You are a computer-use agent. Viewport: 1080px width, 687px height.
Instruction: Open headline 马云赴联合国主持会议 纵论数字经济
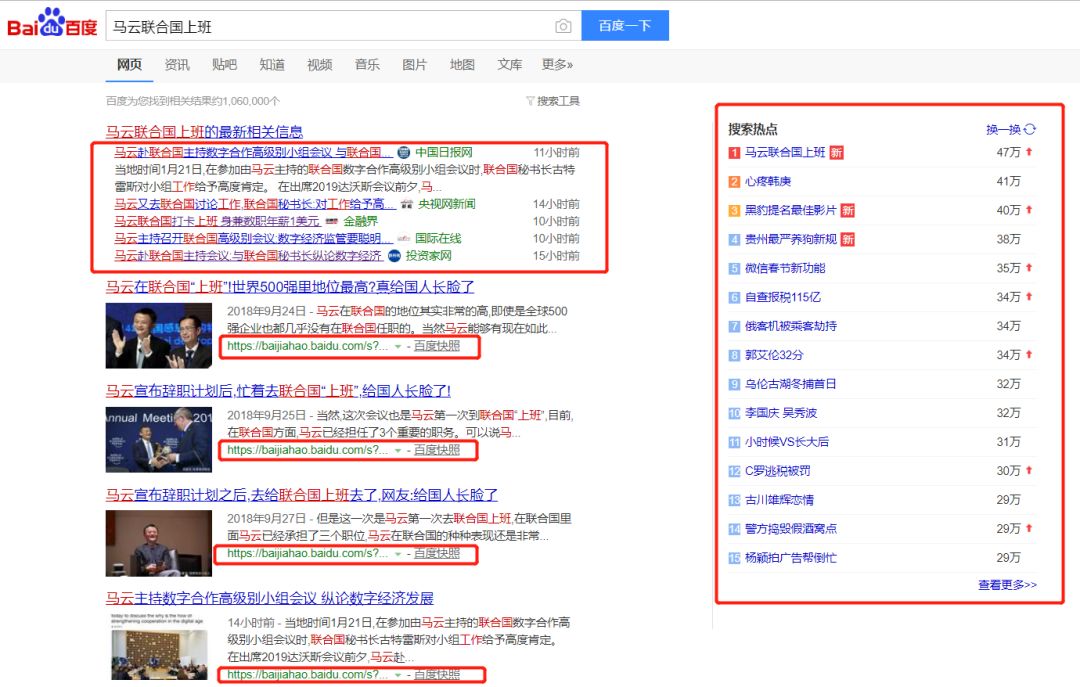pos(248,256)
